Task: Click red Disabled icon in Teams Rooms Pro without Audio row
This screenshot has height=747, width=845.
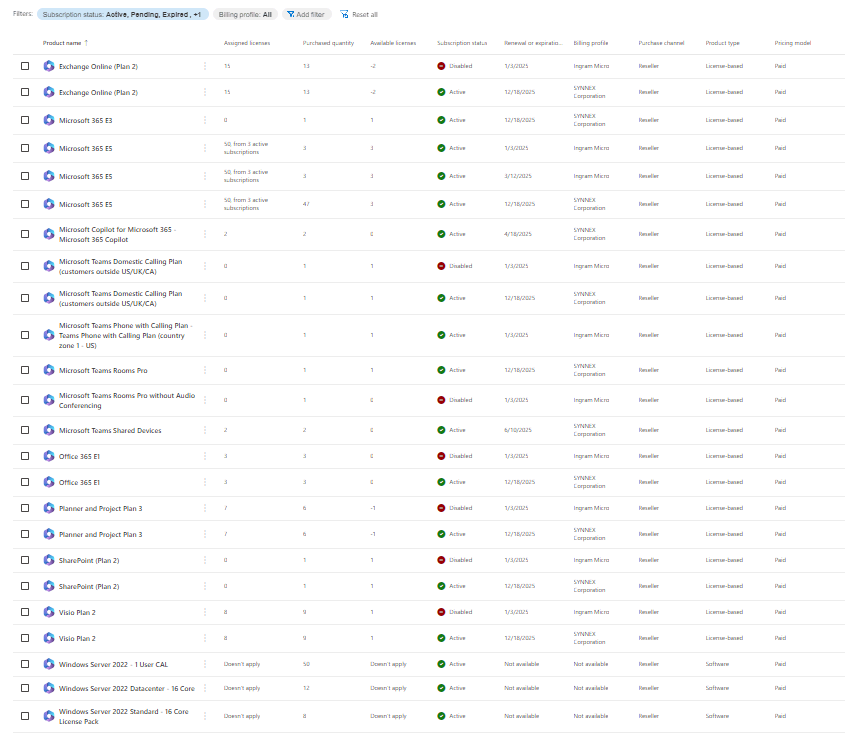Action: click(441, 400)
